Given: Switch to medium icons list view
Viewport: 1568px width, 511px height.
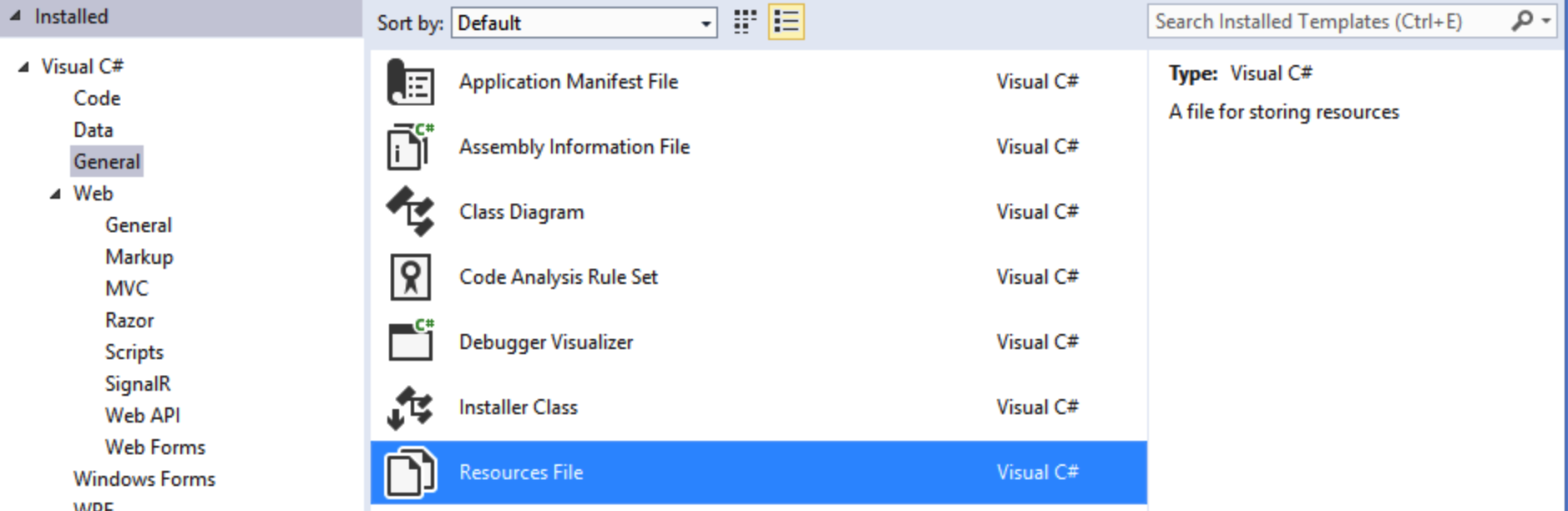Looking at the screenshot, I should 786,23.
